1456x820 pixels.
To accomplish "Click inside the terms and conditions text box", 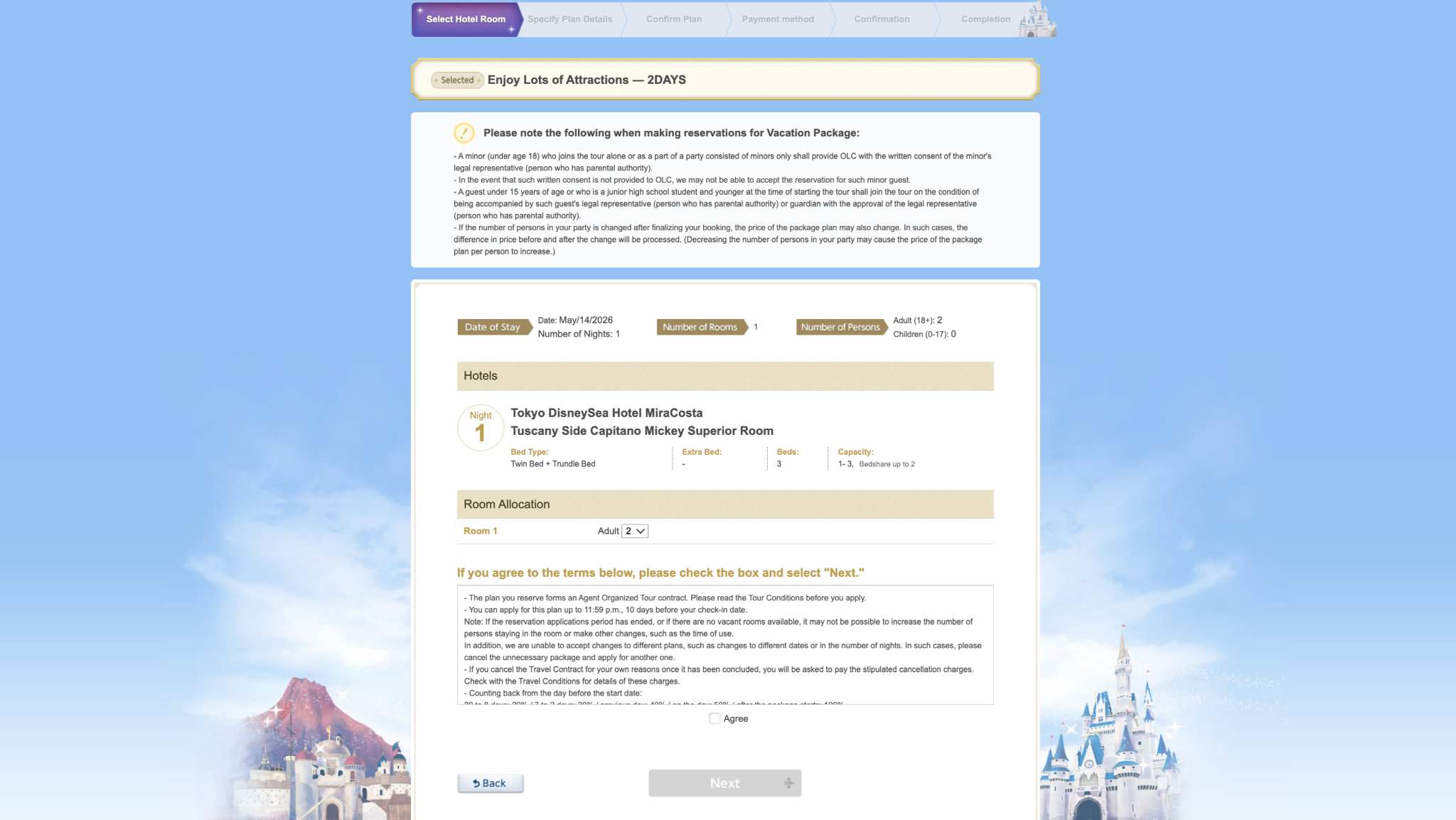I will [x=724, y=644].
